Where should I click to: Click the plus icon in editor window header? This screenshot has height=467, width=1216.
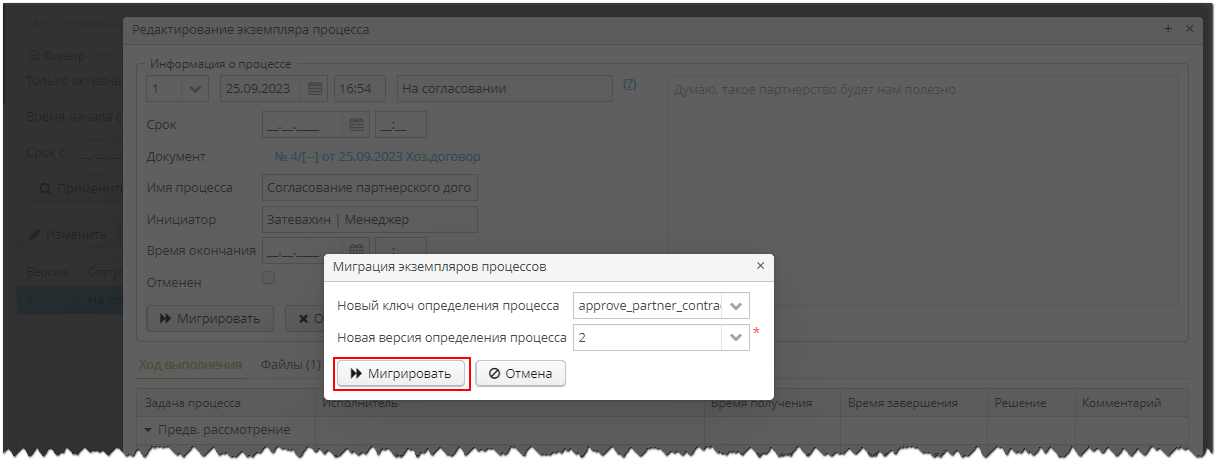tap(1168, 29)
